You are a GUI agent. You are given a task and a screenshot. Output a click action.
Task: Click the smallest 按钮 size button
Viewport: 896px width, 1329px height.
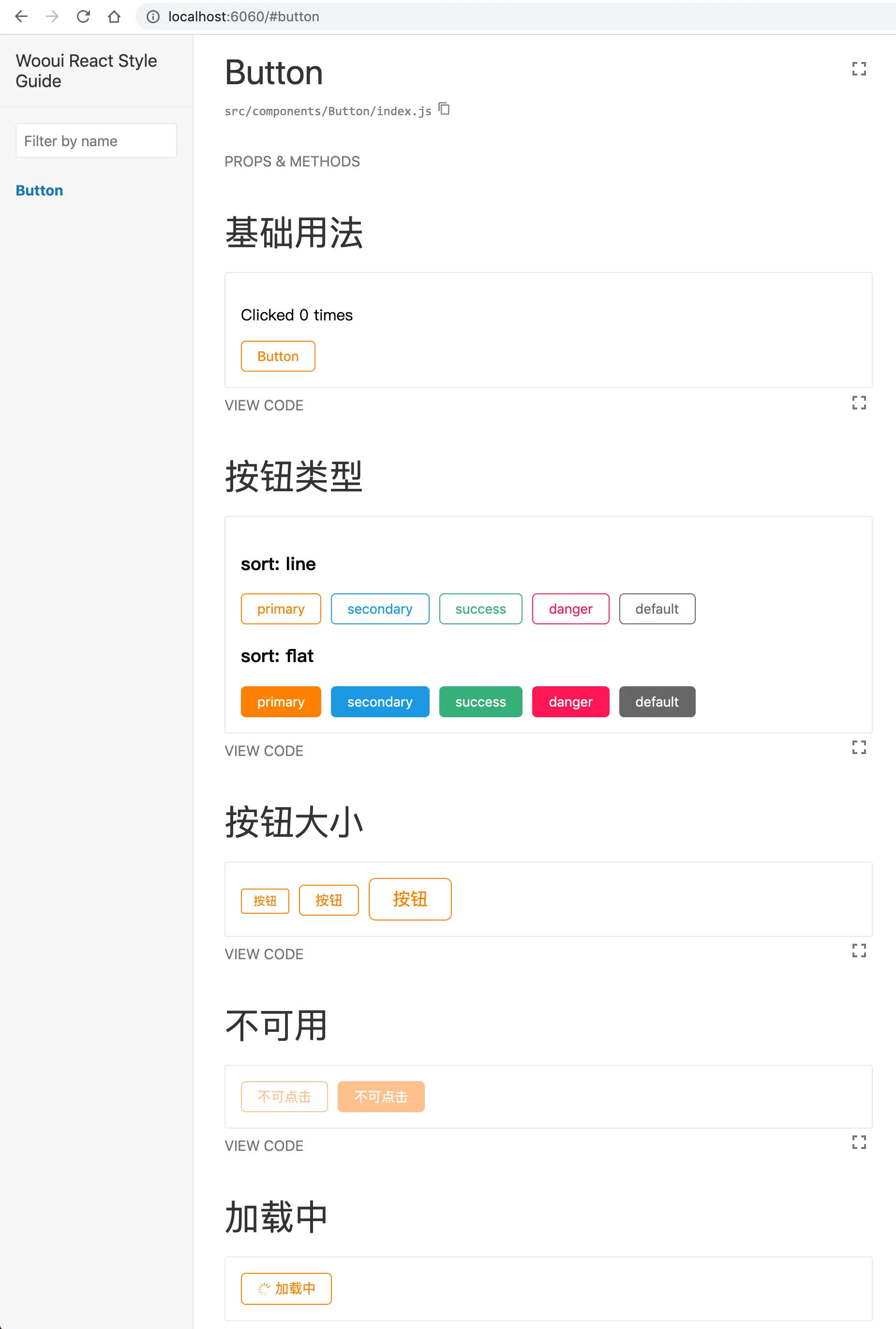point(265,901)
